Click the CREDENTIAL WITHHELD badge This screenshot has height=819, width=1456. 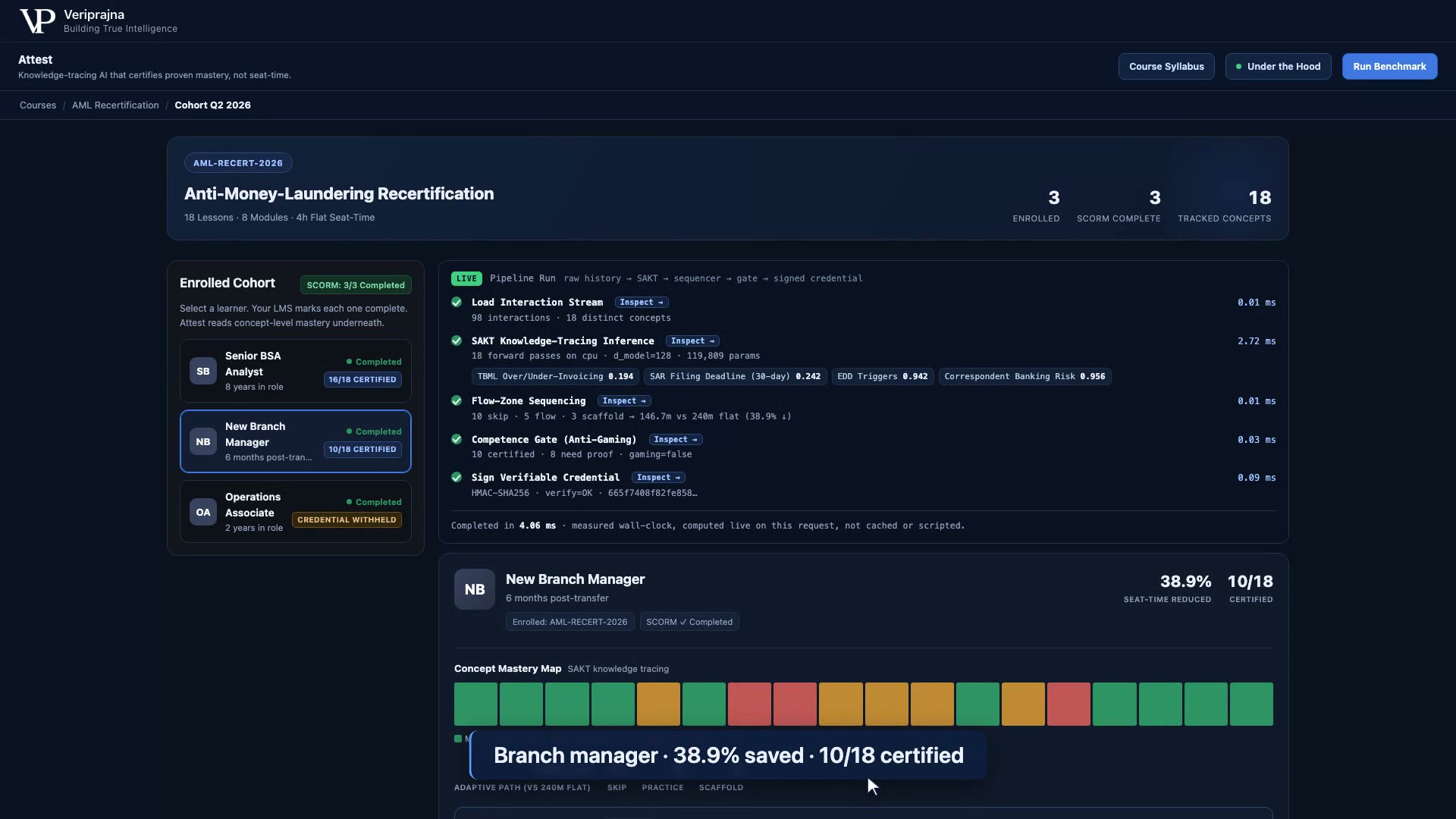pyautogui.click(x=347, y=519)
